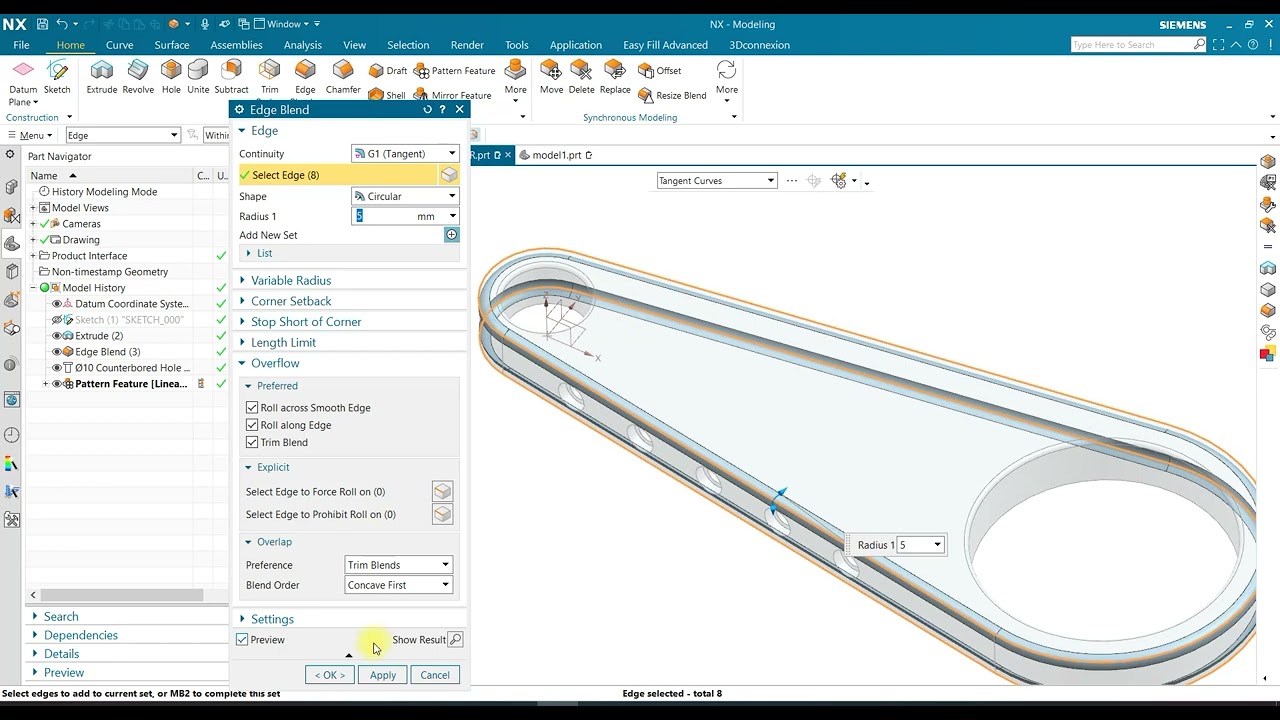Click the Offset tool
Screen dimensions: 1280x720
[x=660, y=71]
